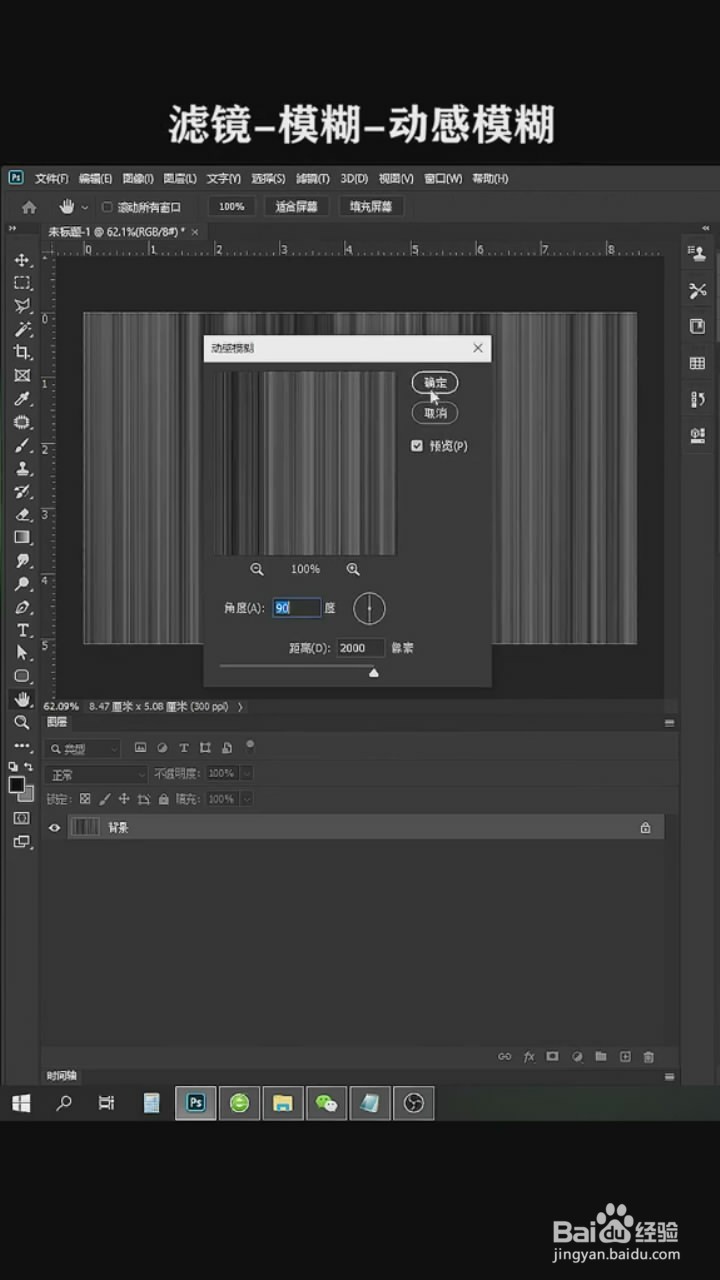Open the 类型 layer filter dropdown
The image size is (720, 1280).
tap(84, 748)
